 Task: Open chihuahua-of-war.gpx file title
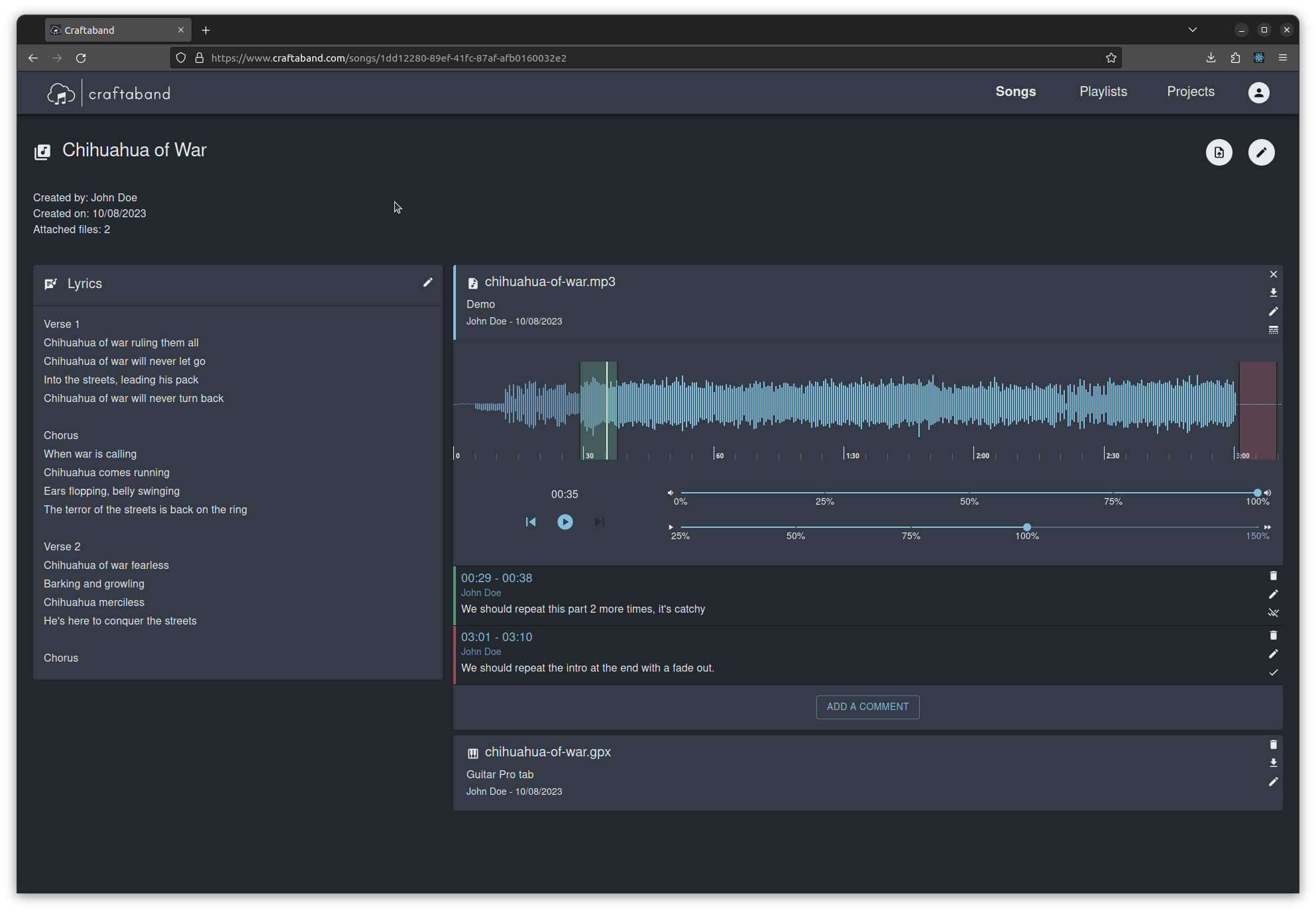(x=547, y=752)
